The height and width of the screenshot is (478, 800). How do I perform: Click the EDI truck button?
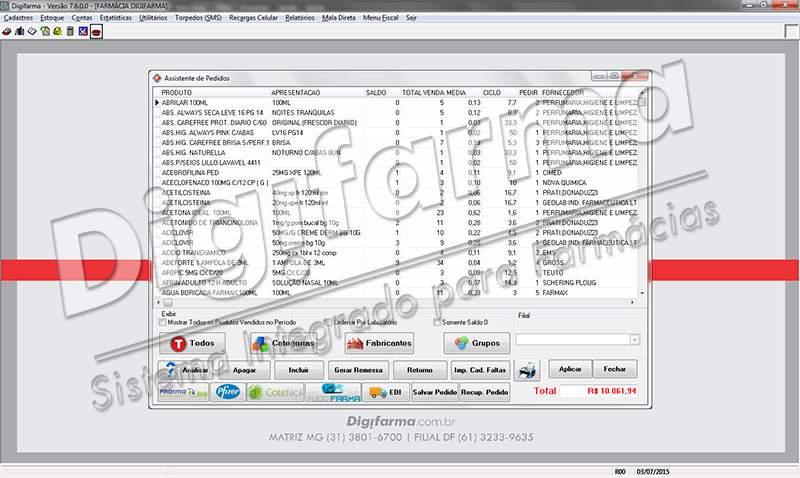click(386, 392)
